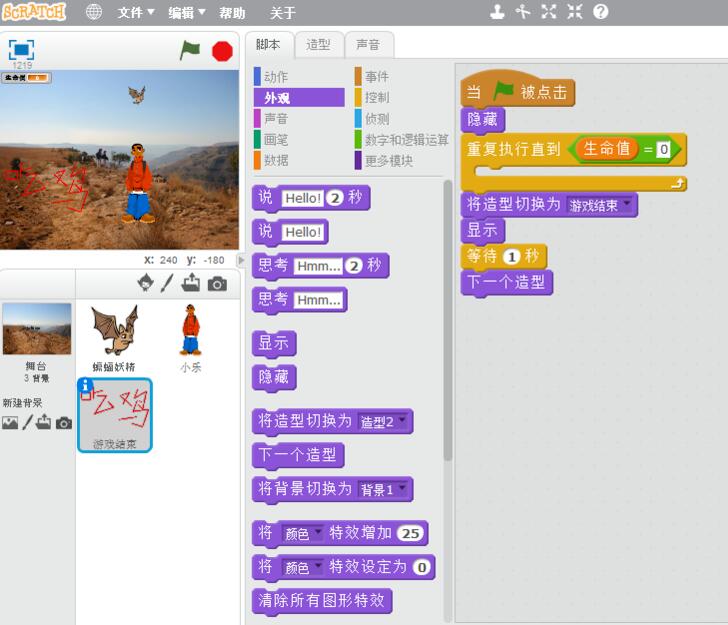Image resolution: width=728 pixels, height=625 pixels.
Task: Select the 蝙蝠妖精 sprite thumbnail
Action: [x=114, y=332]
